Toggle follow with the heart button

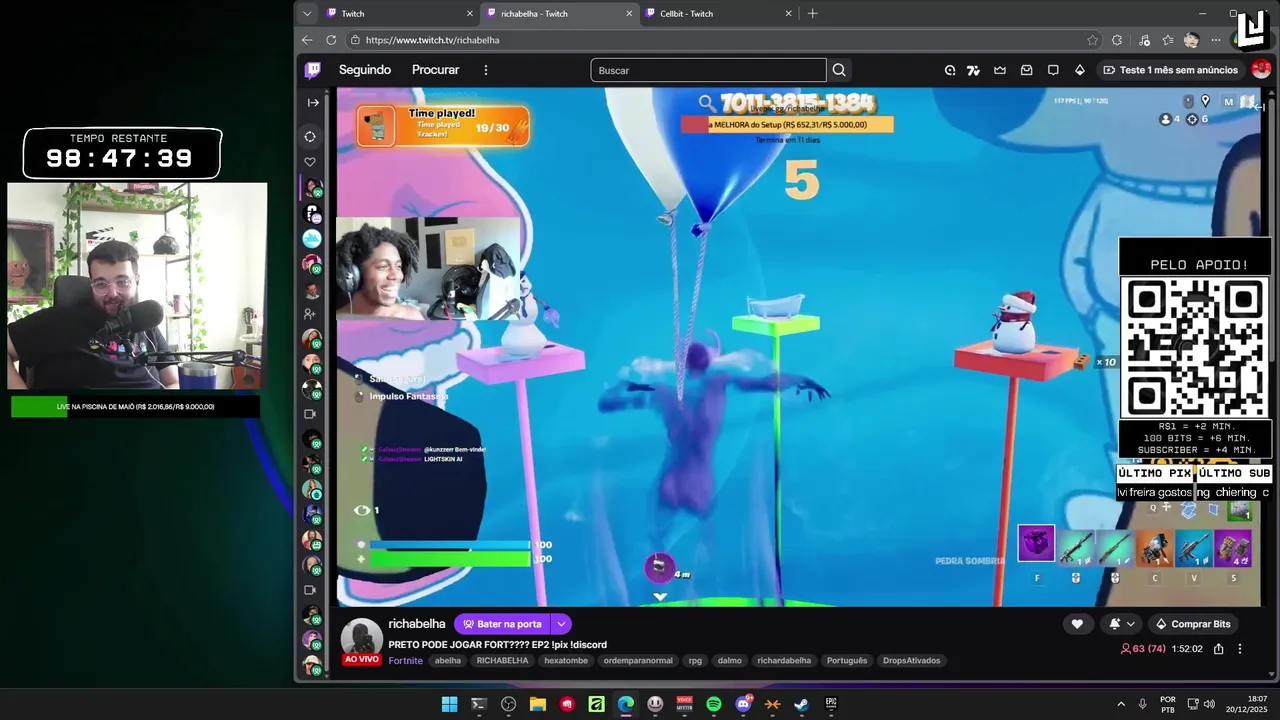tap(1077, 624)
